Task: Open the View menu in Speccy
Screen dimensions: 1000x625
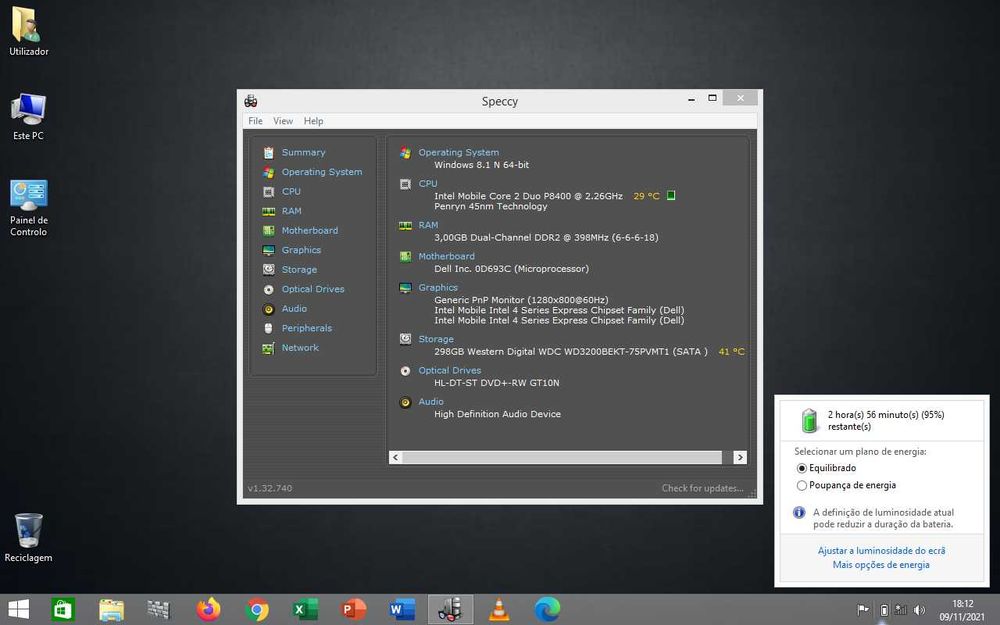Action: pos(283,121)
